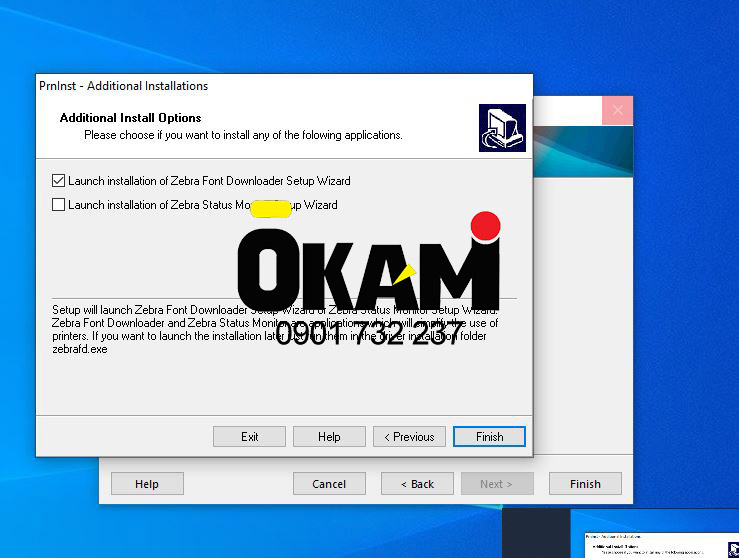
Task: Click Finish in the background wizard window
Action: (x=585, y=484)
